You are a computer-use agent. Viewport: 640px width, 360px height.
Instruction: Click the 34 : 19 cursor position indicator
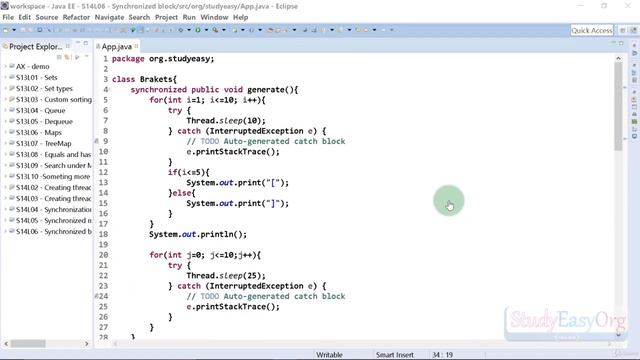coord(442,355)
